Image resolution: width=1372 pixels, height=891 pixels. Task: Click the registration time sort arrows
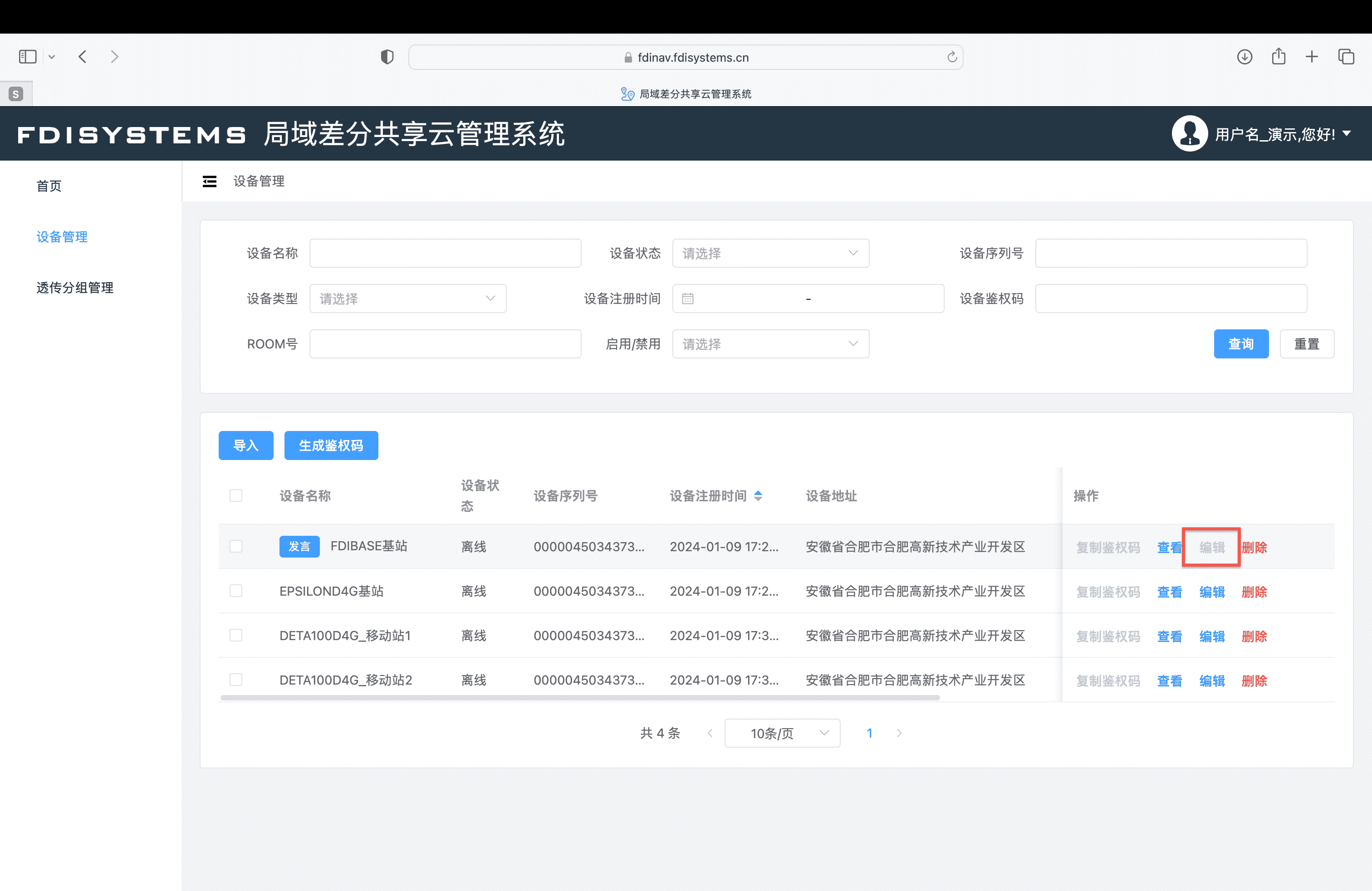click(758, 496)
